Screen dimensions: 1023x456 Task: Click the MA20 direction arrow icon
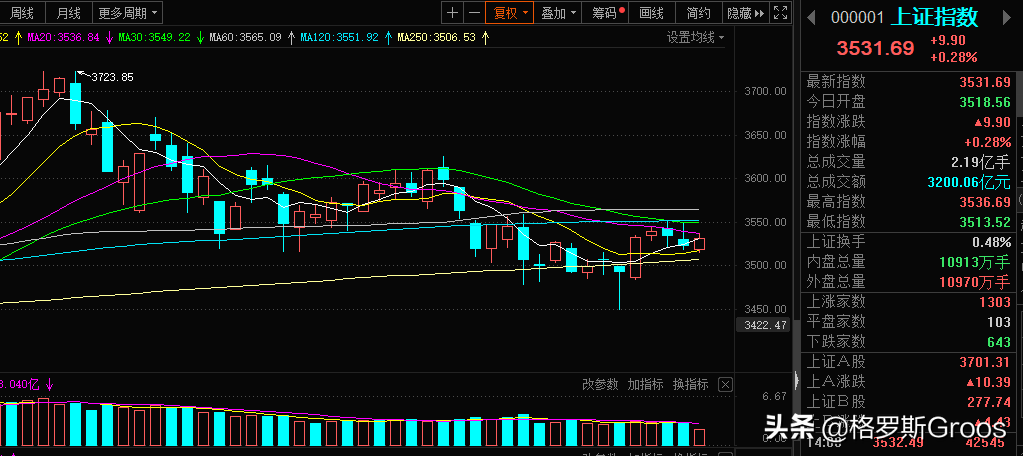(108, 38)
